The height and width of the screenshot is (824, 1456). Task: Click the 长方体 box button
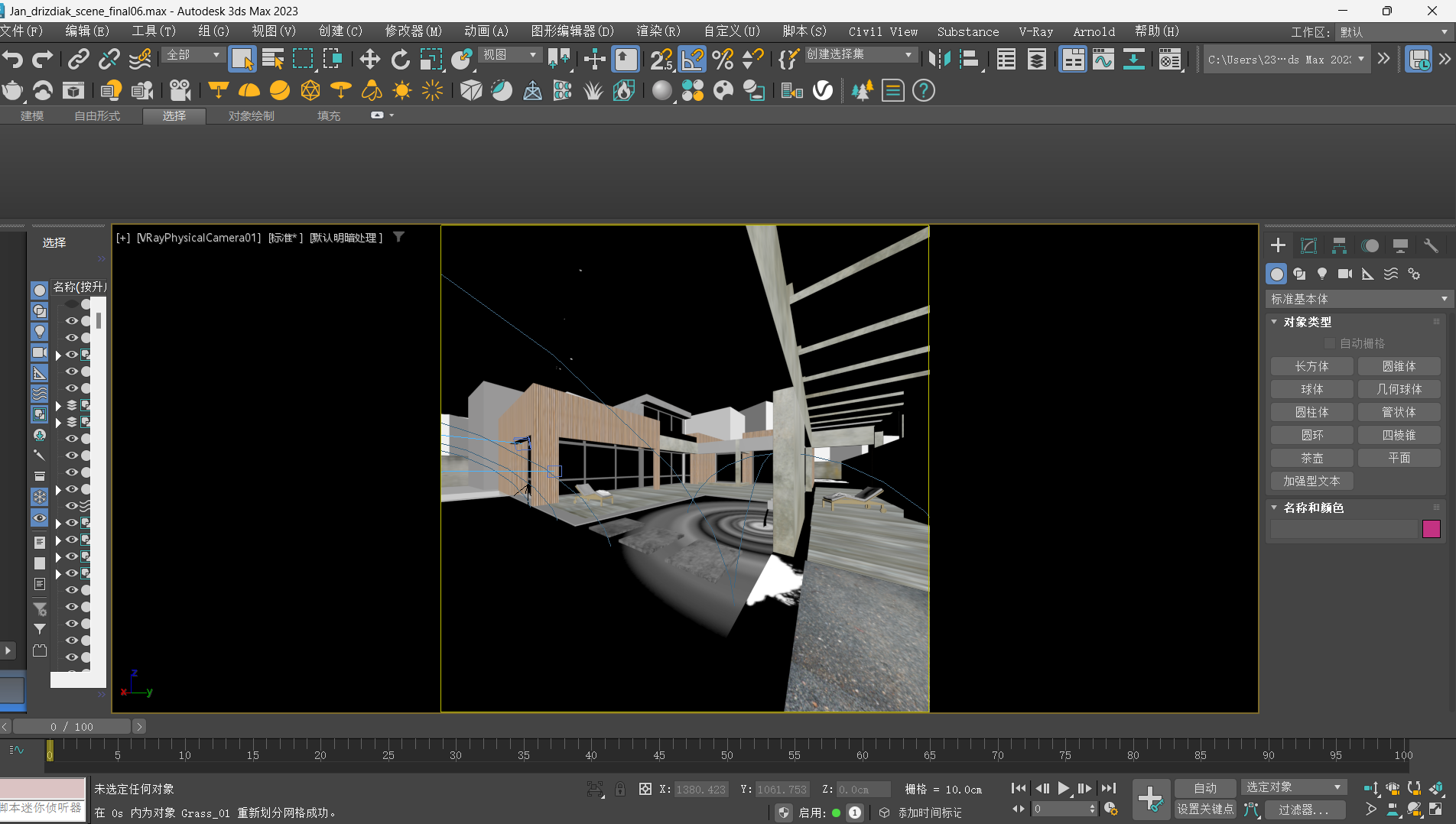(1311, 366)
